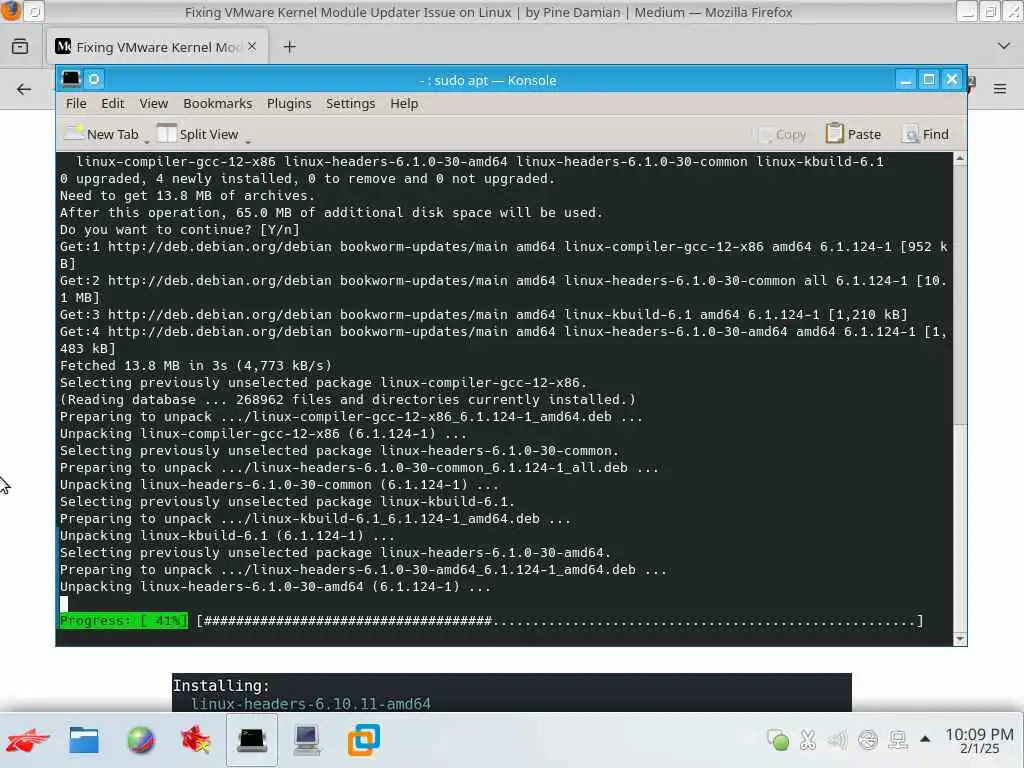Launch the VMware Workstation icon in the taskbar
This screenshot has height=768, width=1024.
click(363, 740)
